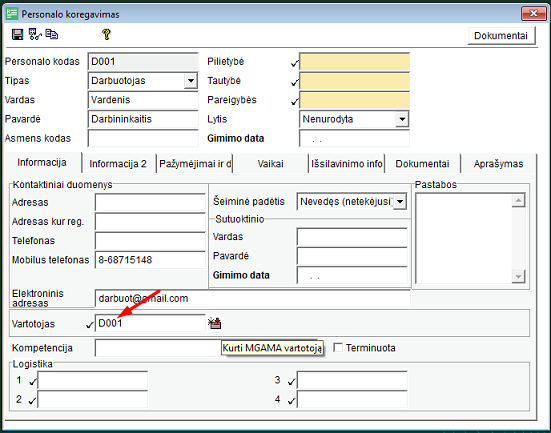551x433 pixels.
Task: Open help with the question mark icon
Action: tap(106, 34)
